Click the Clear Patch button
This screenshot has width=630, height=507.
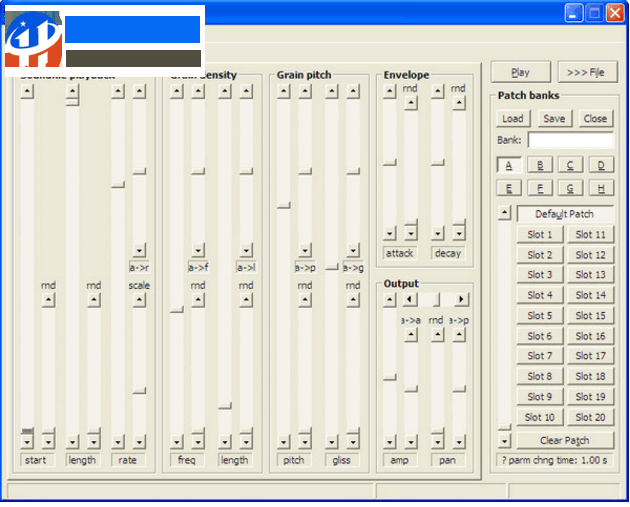pyautogui.click(x=565, y=440)
